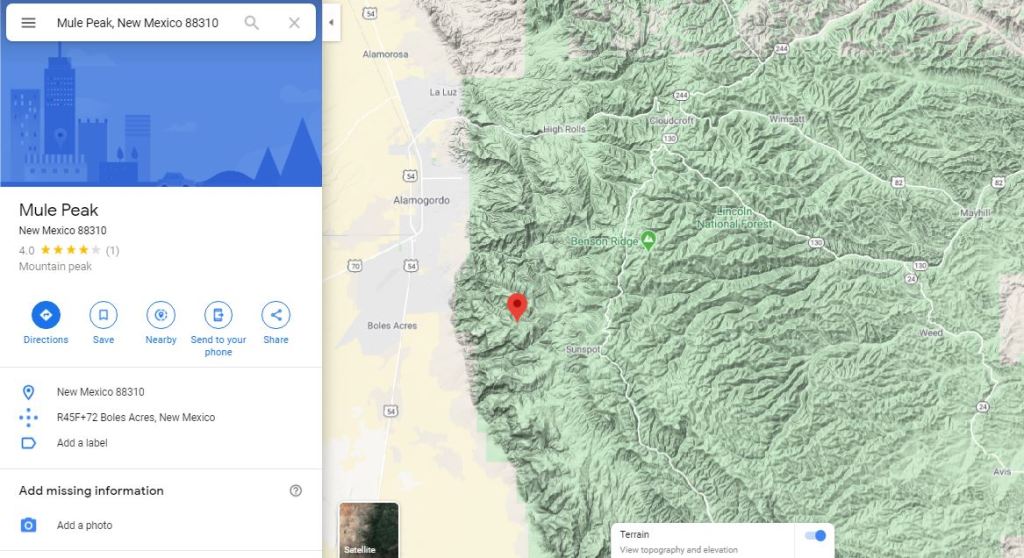Open help for Add missing information
Viewport: 1024px width, 558px height.
coord(296,491)
